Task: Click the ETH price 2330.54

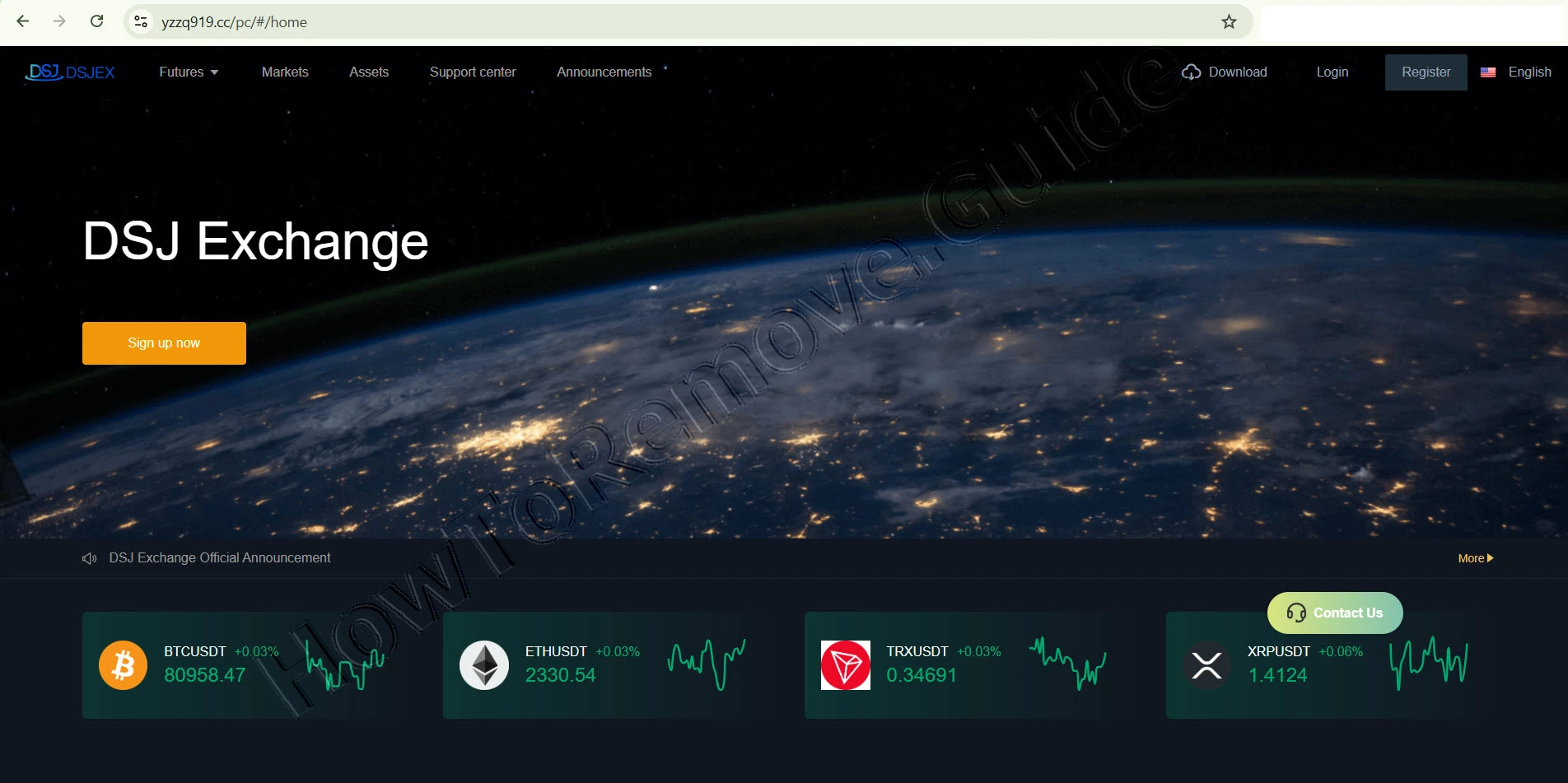Action: (560, 675)
